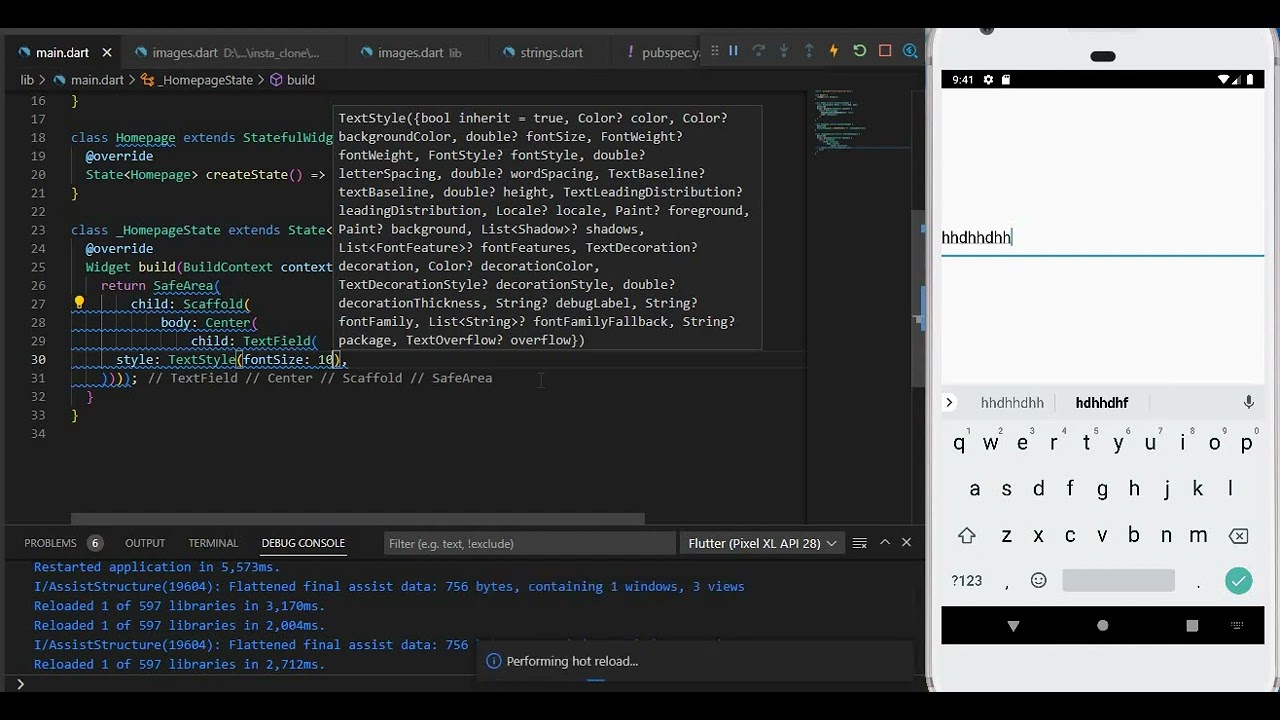Click 'Restarted application in 5,573ms.' log line
The width and height of the screenshot is (1280, 720).
click(157, 567)
